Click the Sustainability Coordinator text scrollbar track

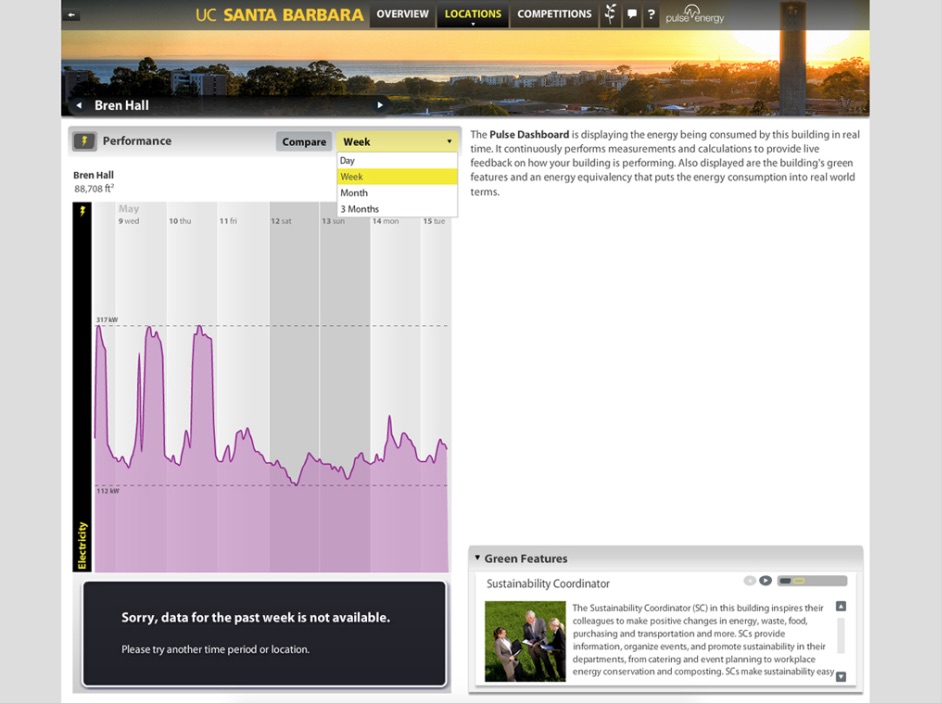click(x=841, y=636)
